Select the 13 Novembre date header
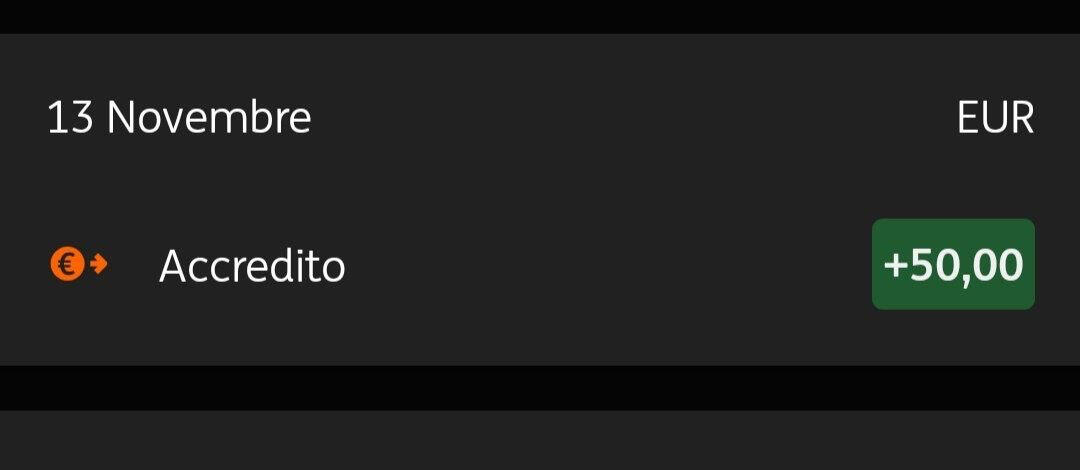This screenshot has height=470, width=1080. [x=179, y=118]
